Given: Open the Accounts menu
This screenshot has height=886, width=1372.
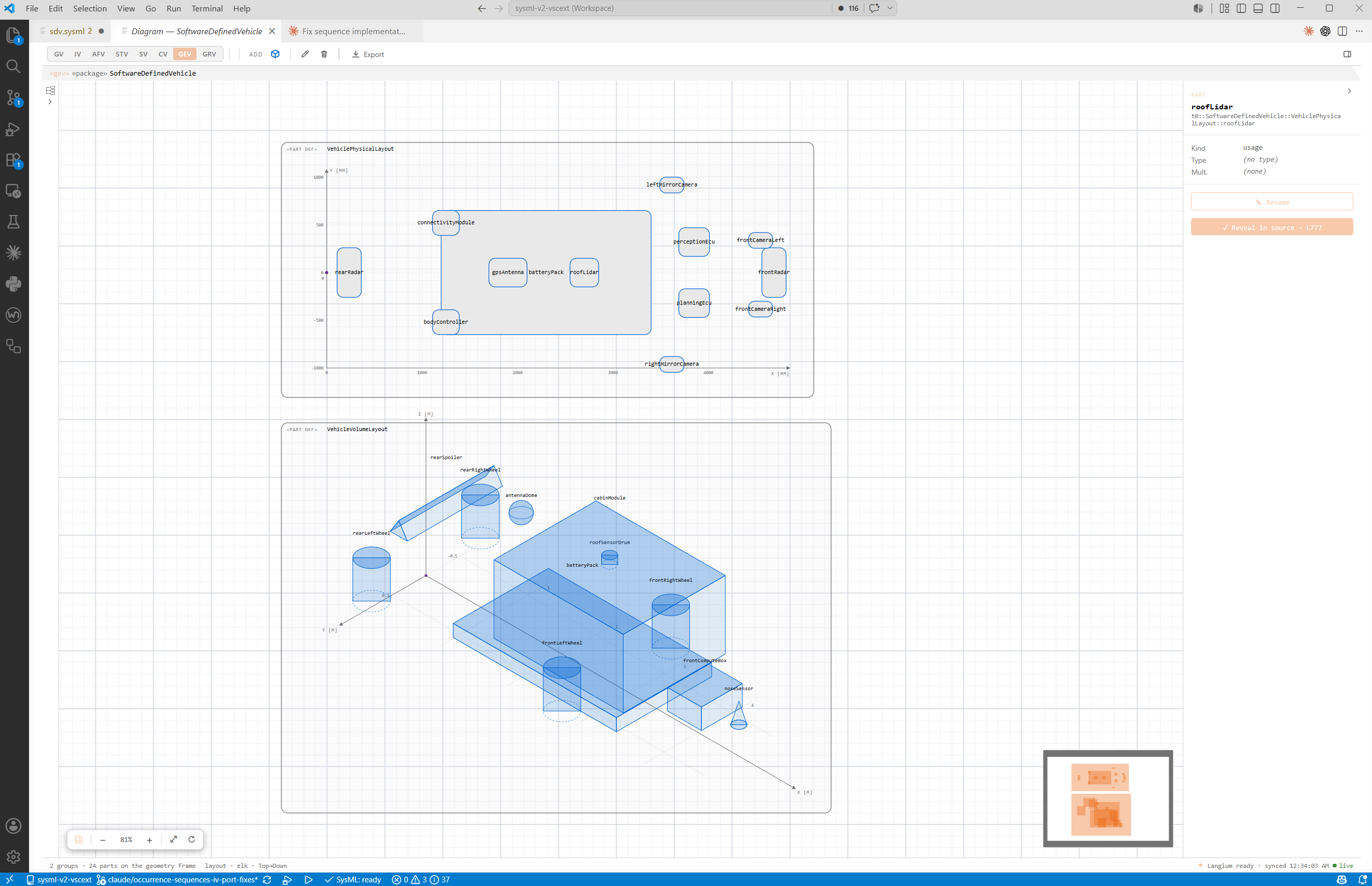Looking at the screenshot, I should [13, 825].
